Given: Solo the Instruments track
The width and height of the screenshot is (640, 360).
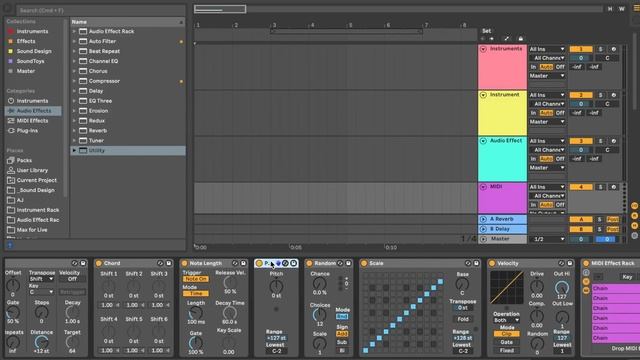Looking at the screenshot, I should (600, 49).
